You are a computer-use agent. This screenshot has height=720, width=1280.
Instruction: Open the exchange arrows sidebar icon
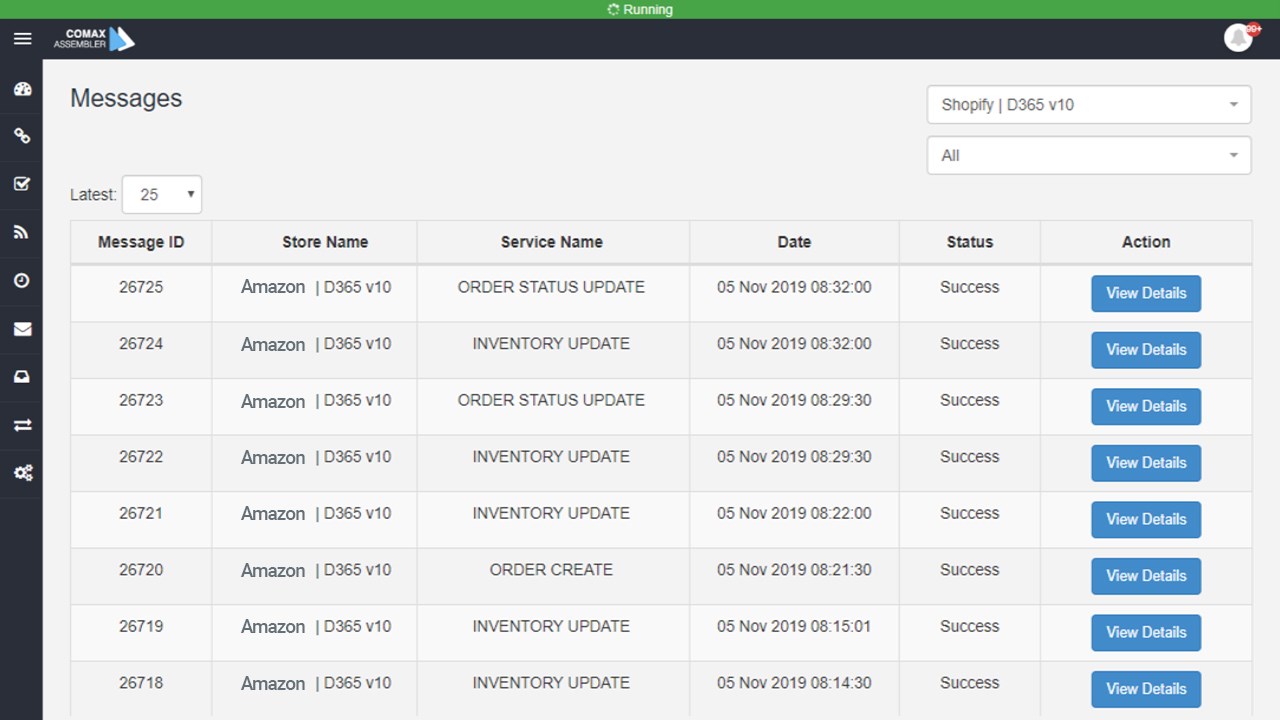coord(22,425)
